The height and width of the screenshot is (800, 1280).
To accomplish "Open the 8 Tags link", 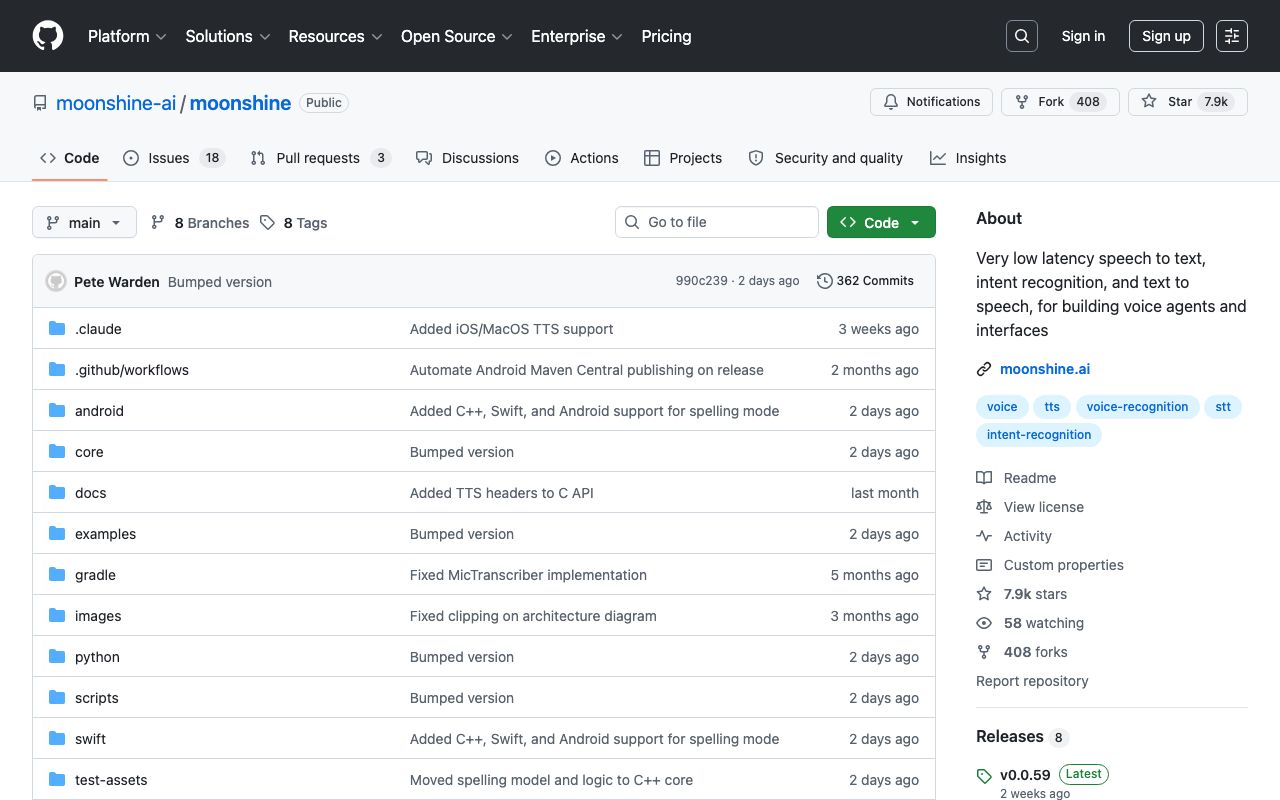I will tap(294, 223).
